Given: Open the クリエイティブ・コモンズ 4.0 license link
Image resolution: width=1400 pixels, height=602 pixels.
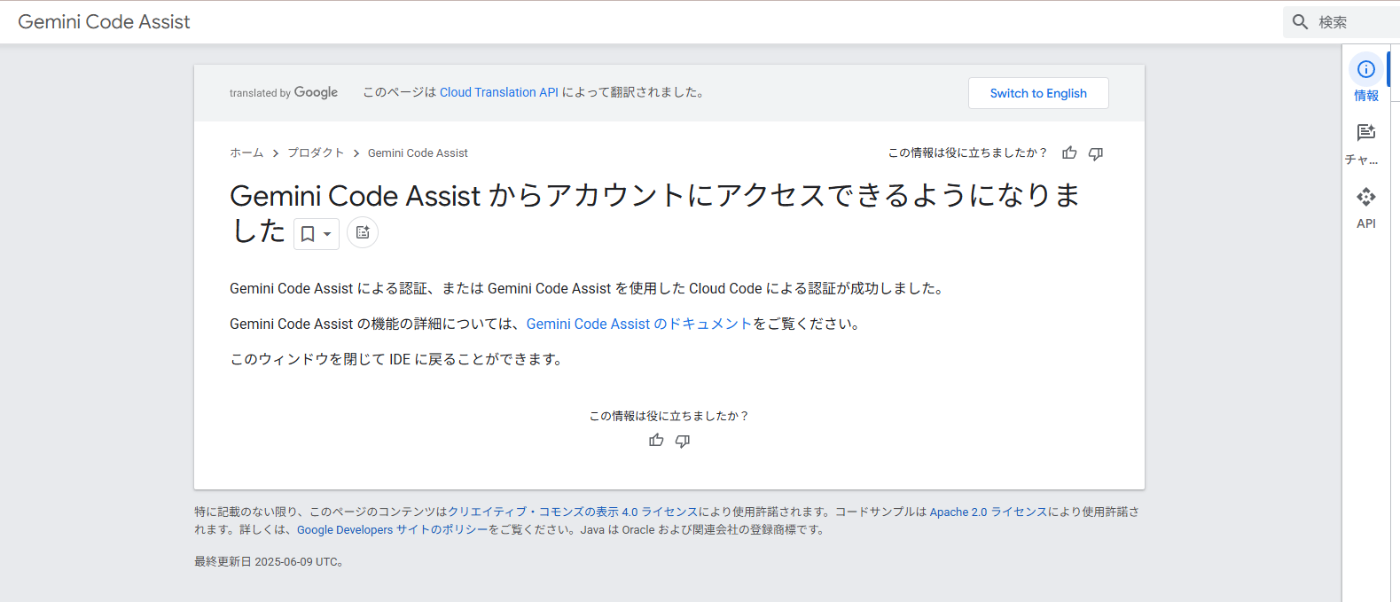Looking at the screenshot, I should pos(573,511).
